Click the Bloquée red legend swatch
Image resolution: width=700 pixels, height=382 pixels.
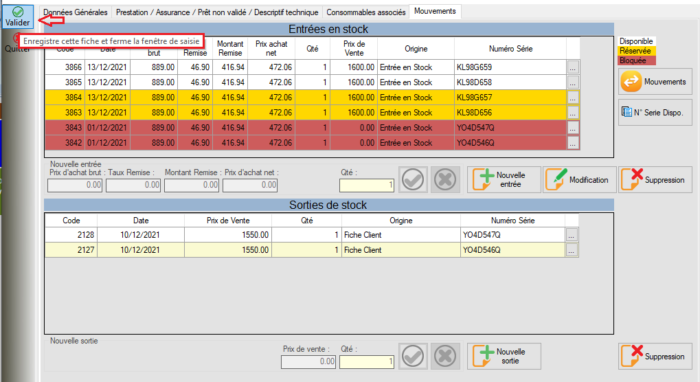click(637, 60)
